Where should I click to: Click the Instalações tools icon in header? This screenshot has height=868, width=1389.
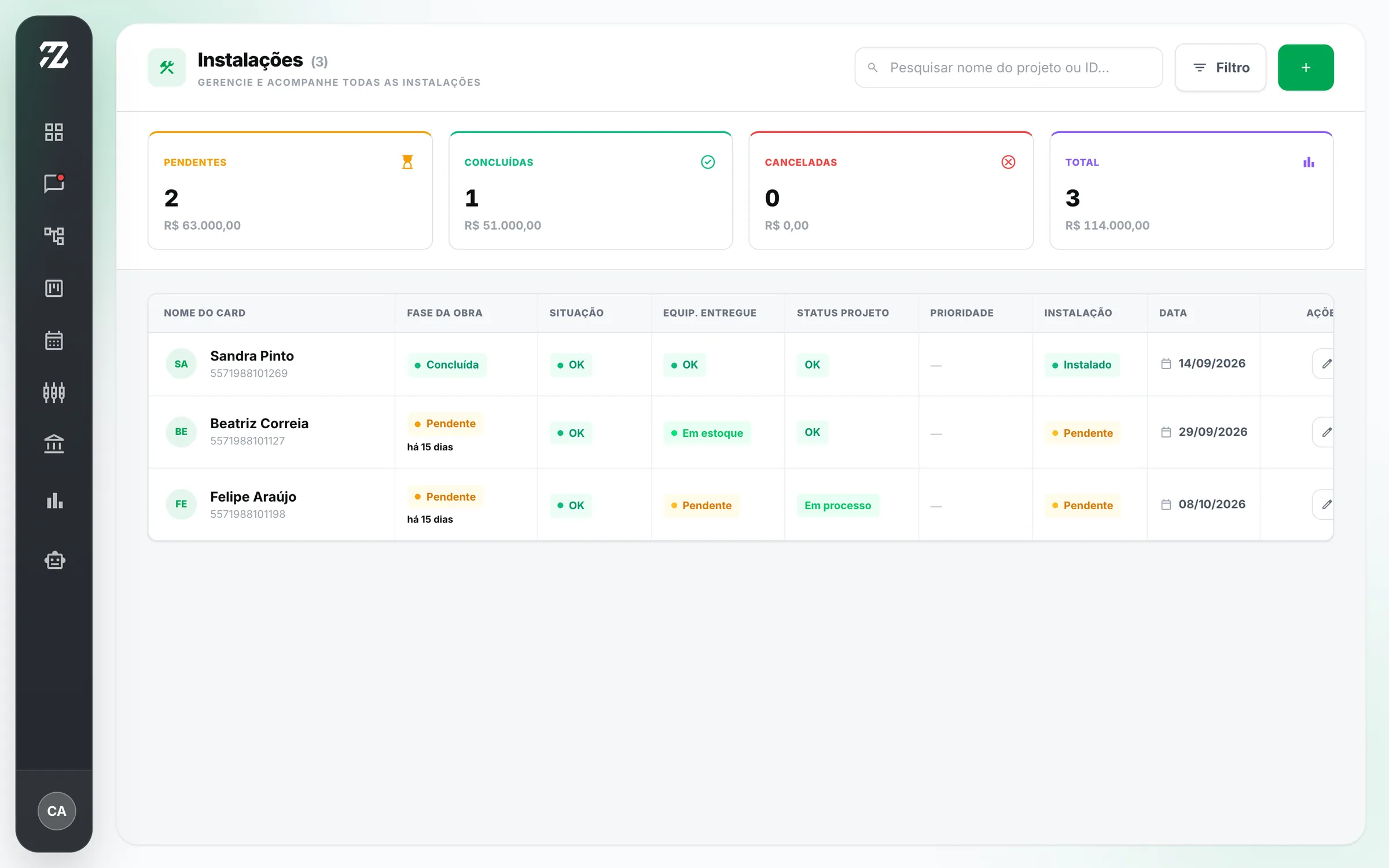[167, 68]
